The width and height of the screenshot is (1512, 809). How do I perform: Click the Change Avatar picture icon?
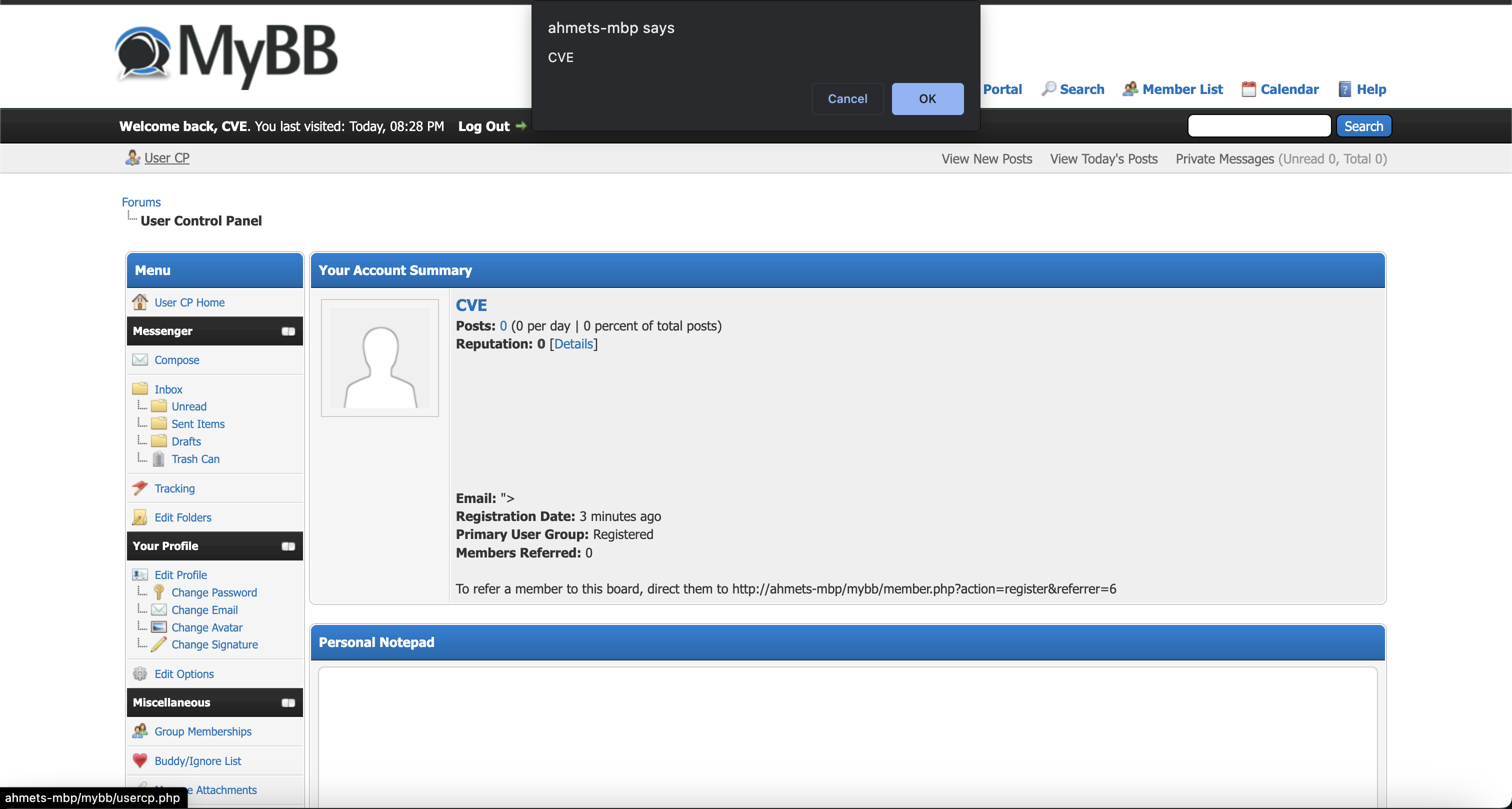[158, 627]
